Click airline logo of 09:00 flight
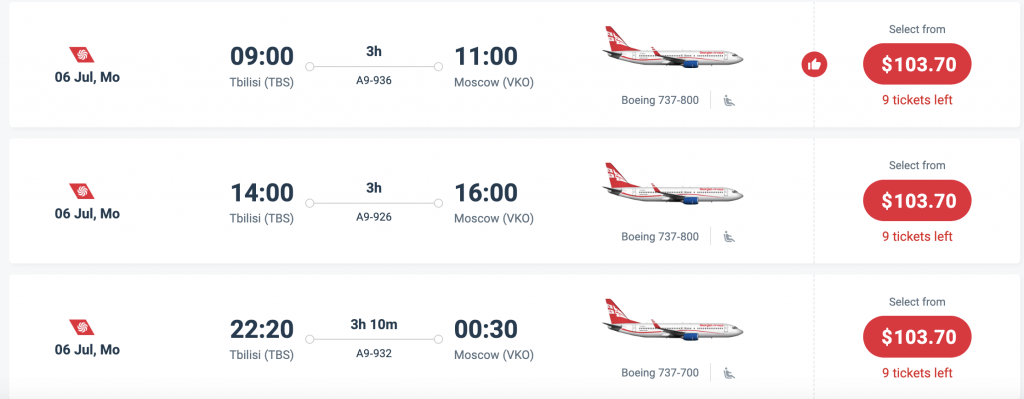This screenshot has height=399, width=1024. 82,55
